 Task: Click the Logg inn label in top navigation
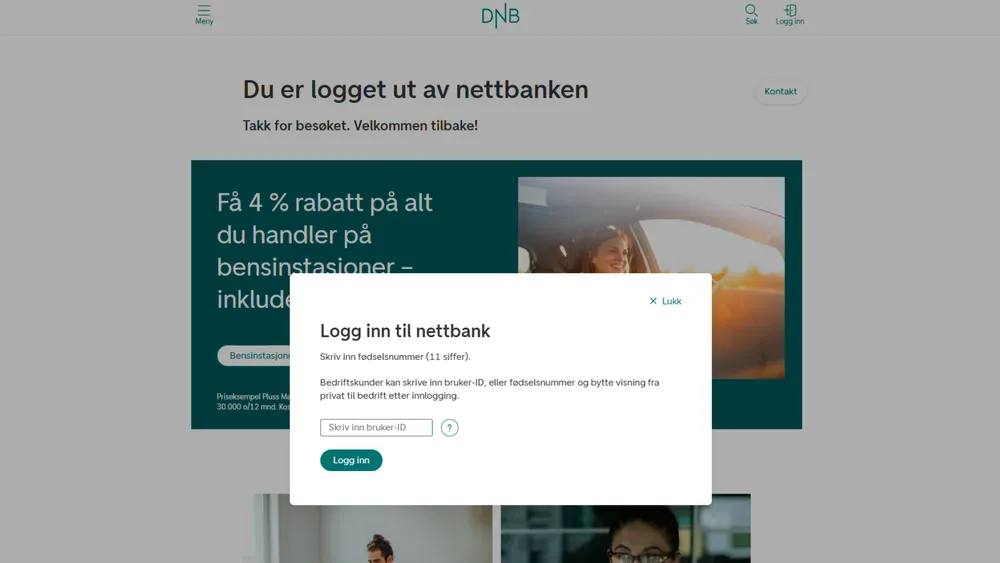click(790, 22)
